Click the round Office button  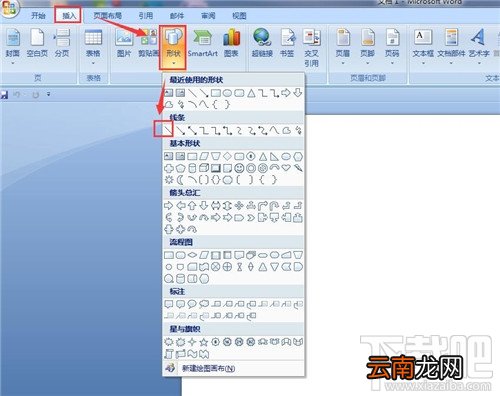coord(9,8)
